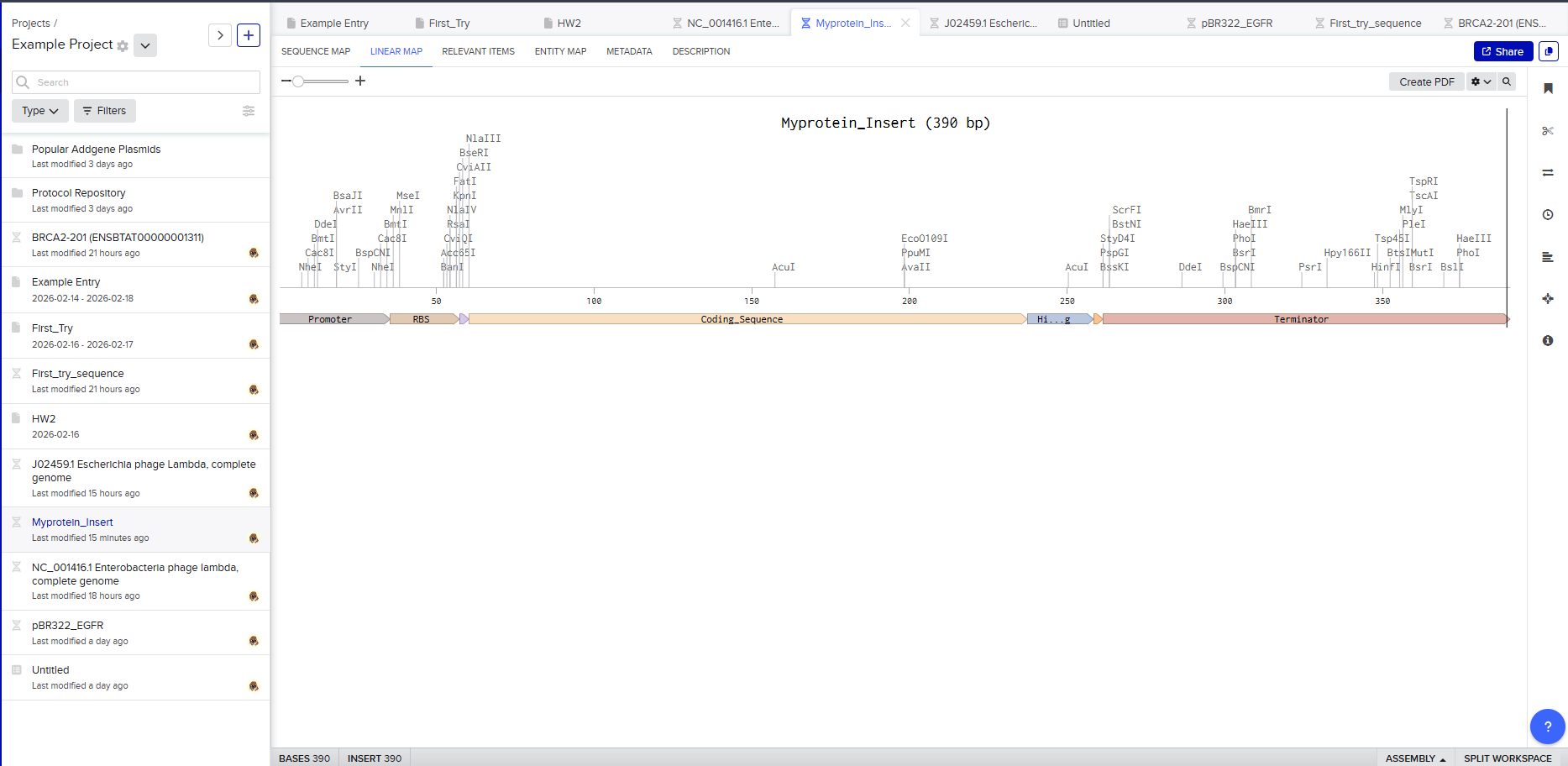Image resolution: width=1568 pixels, height=766 pixels.
Task: Switch to the SEQUENCE MAP tab
Action: (316, 52)
